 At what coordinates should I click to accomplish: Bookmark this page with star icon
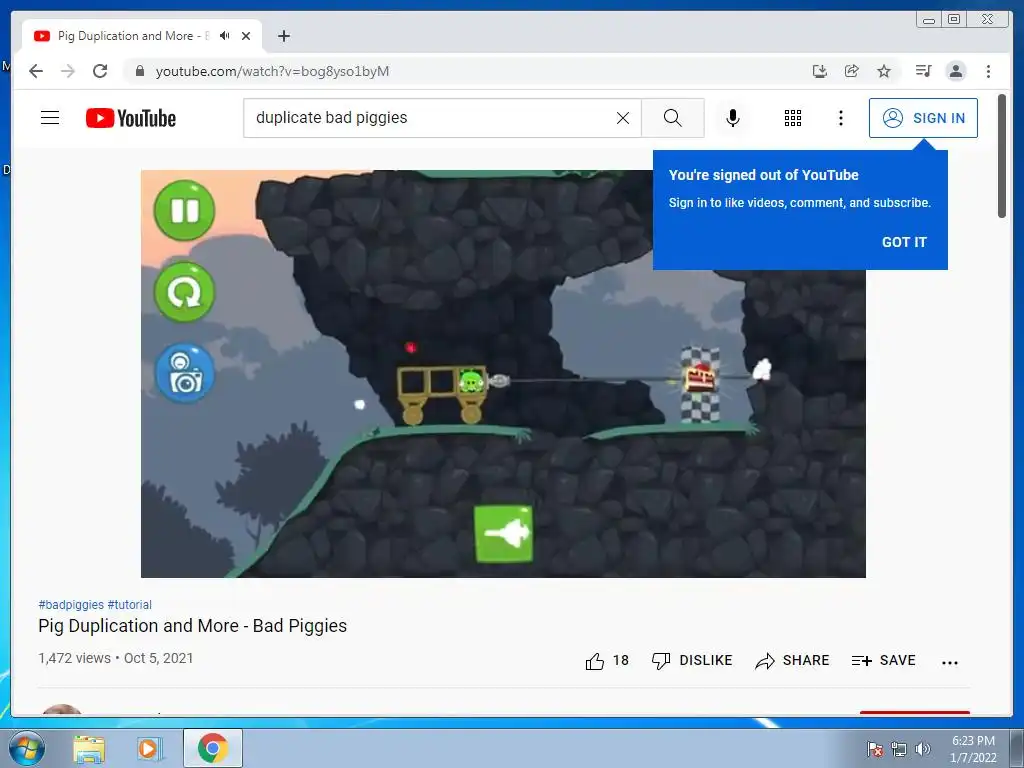tap(884, 71)
